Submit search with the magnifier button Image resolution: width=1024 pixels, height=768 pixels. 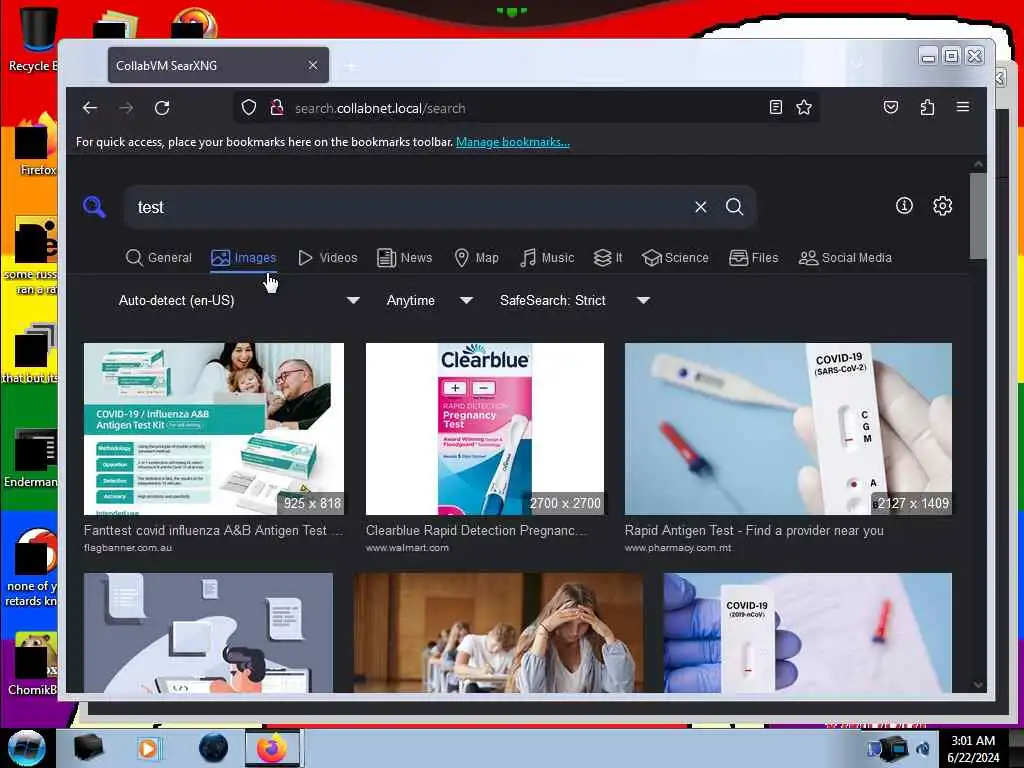pos(735,207)
